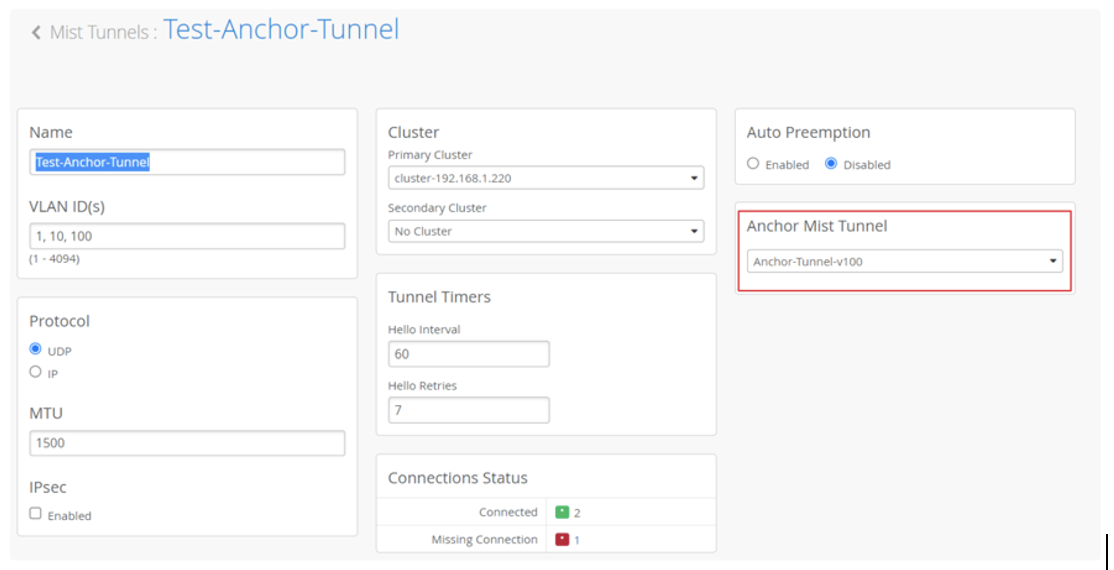The image size is (1114, 570).
Task: Open the Secondary Cluster dropdown
Action: [x=545, y=231]
